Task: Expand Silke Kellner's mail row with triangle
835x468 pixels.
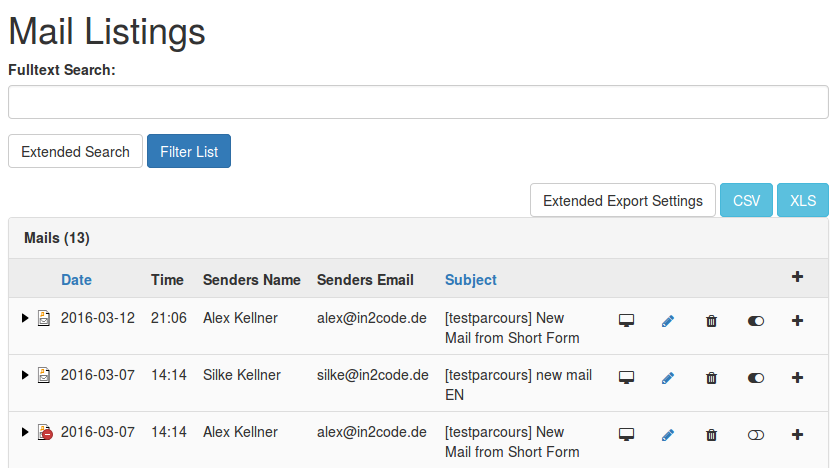Action: pos(25,375)
